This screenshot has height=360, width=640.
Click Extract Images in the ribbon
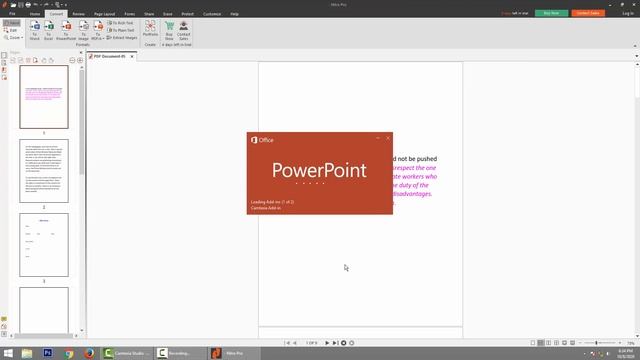122,38
